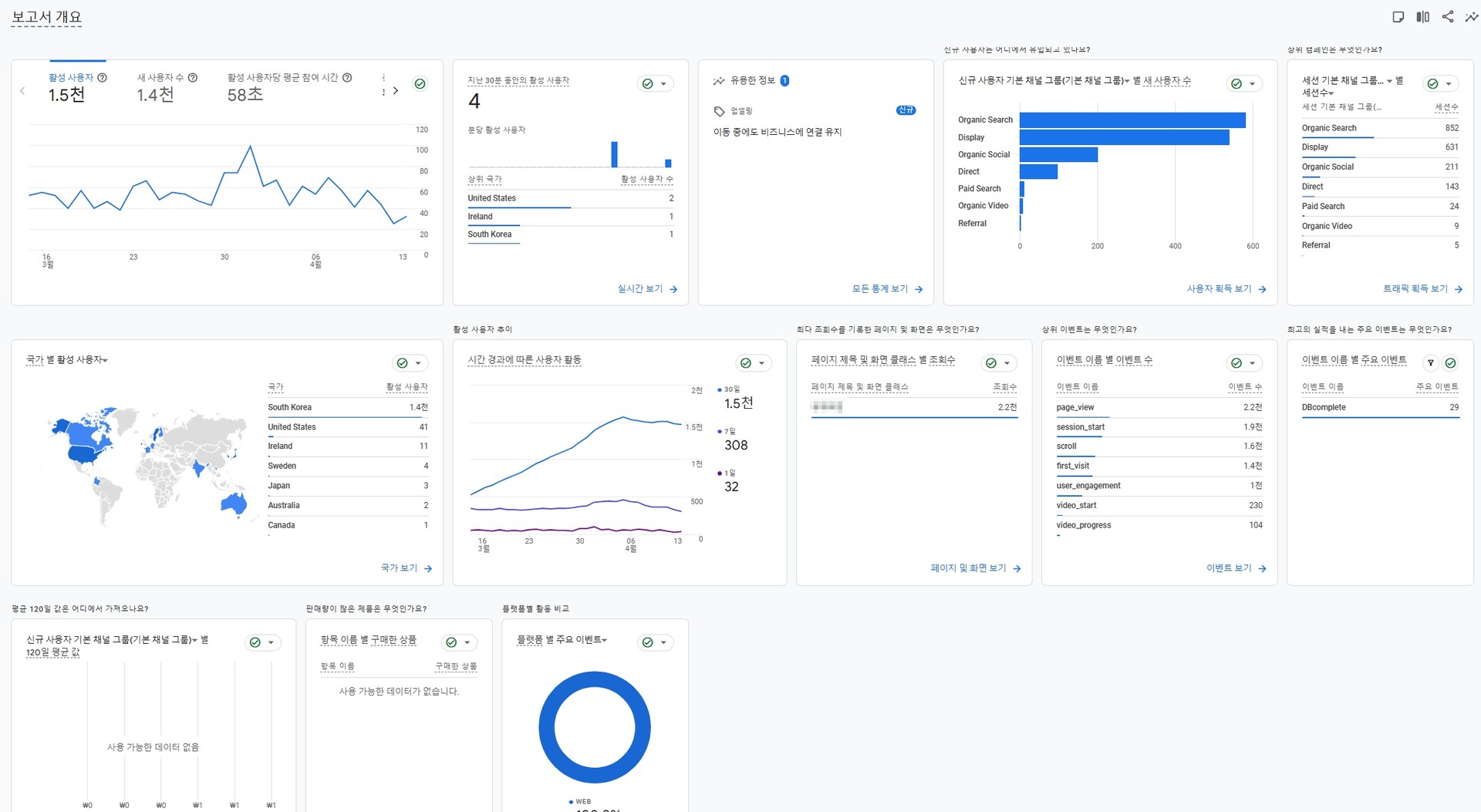The height and width of the screenshot is (812, 1481).
Task: Open 실시간 보기 link
Action: 647,289
